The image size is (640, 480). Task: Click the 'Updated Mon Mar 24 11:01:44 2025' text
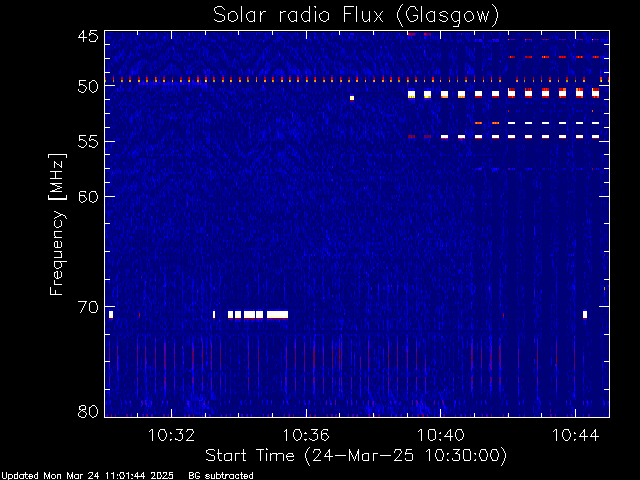87,476
